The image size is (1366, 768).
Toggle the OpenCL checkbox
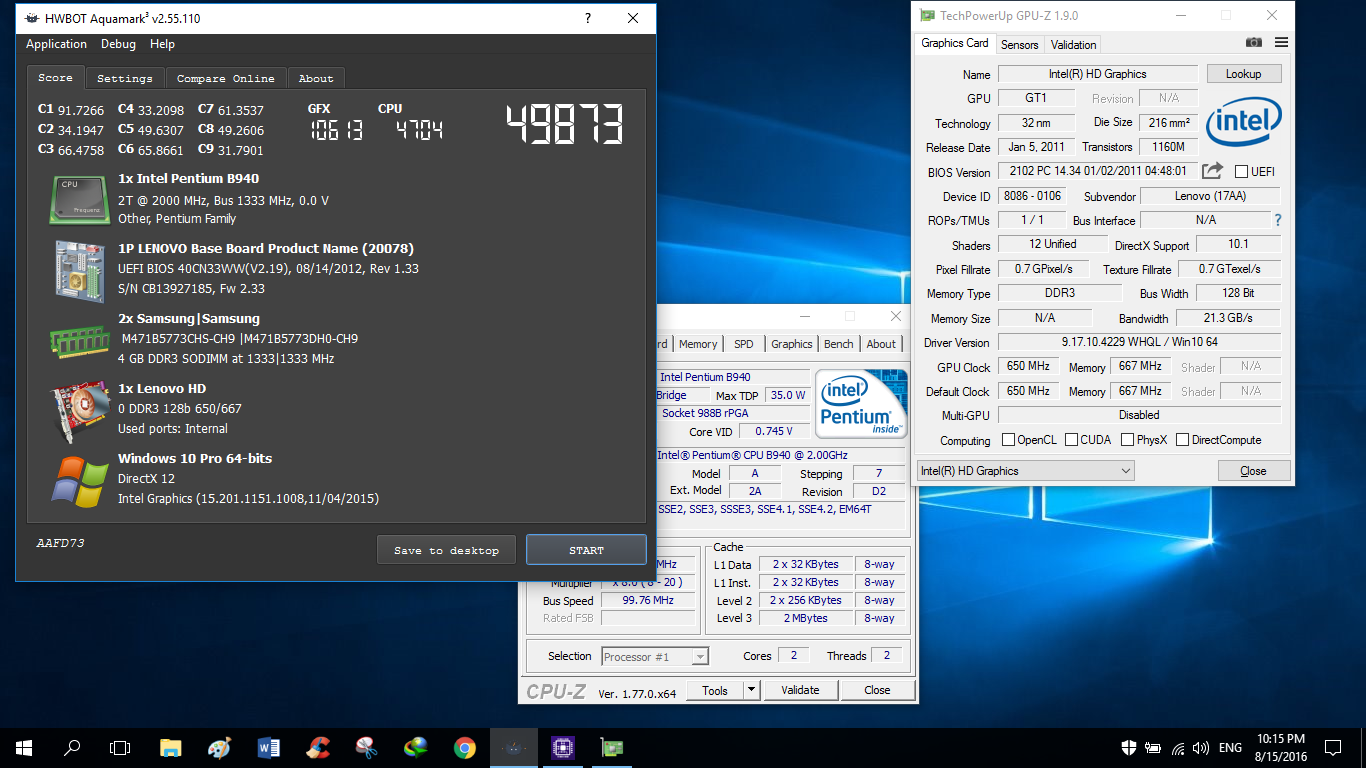[x=1007, y=440]
